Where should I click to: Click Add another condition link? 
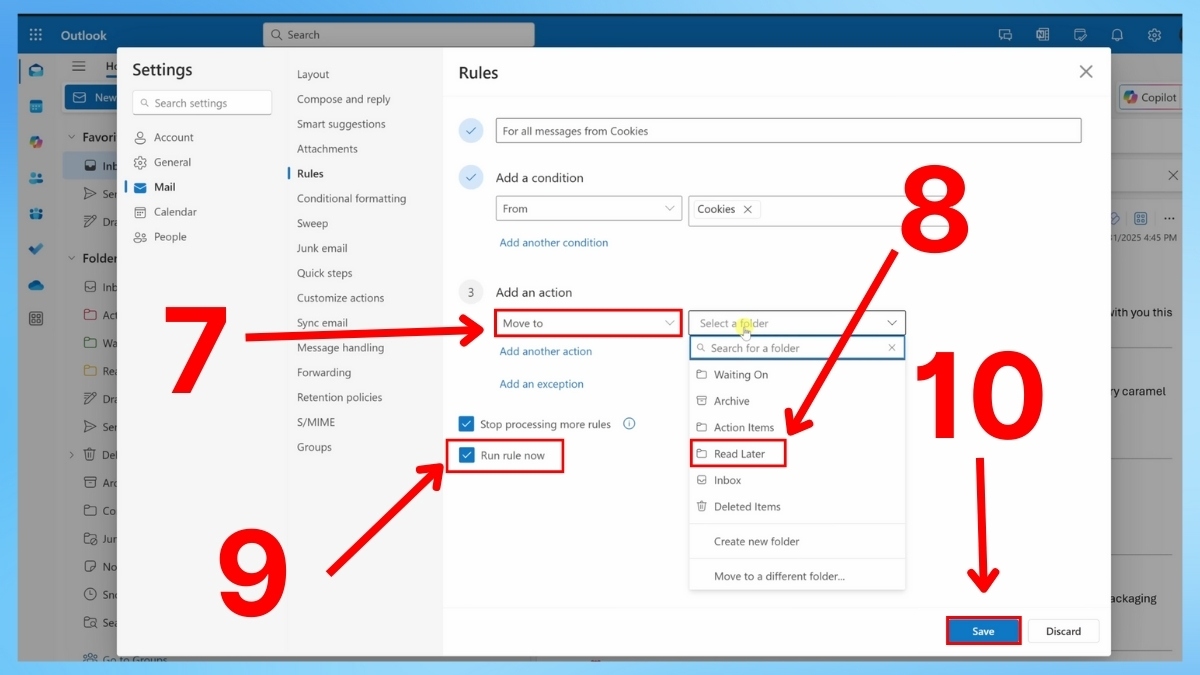[x=553, y=243]
